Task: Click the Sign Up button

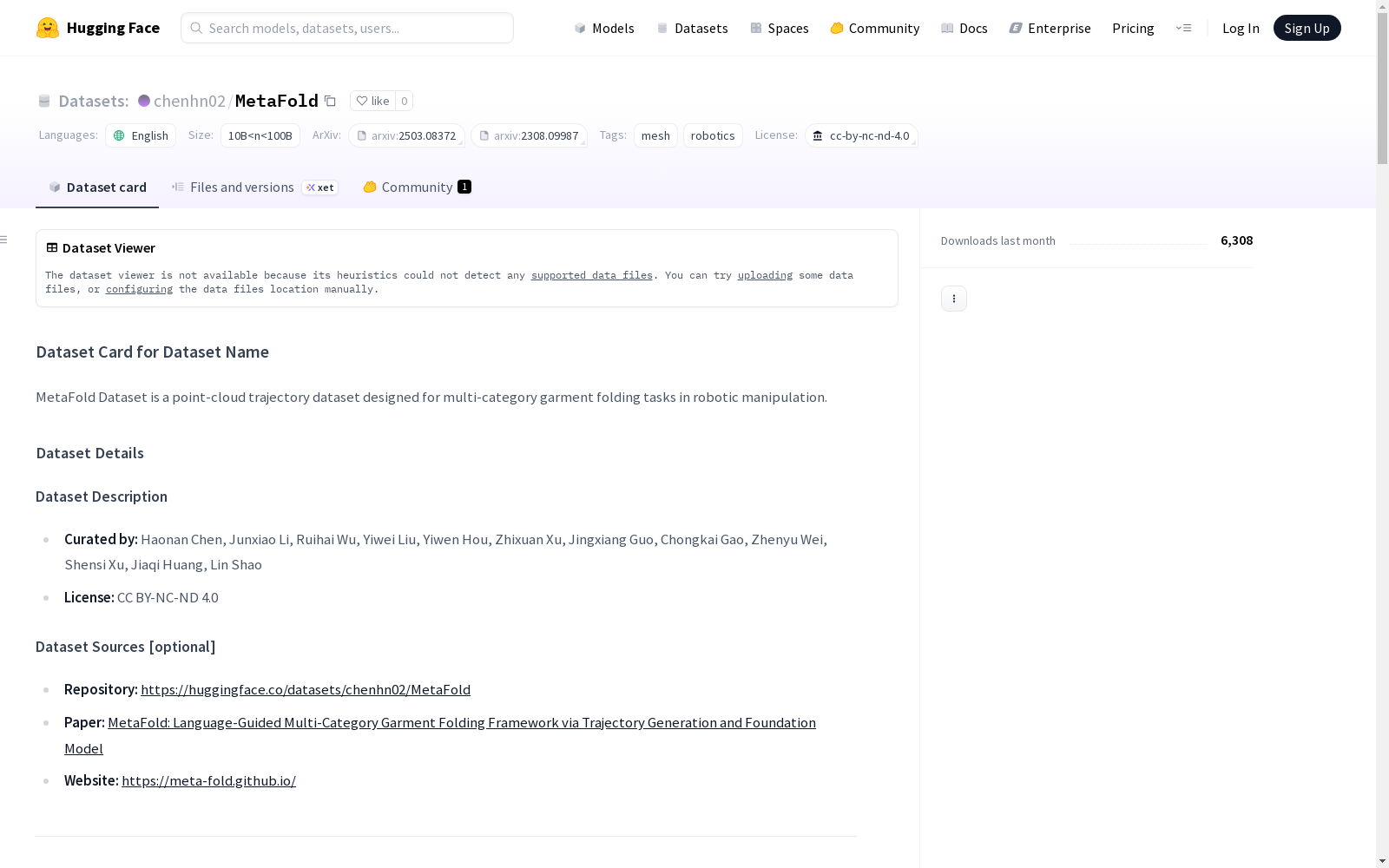Action: 1307,28
